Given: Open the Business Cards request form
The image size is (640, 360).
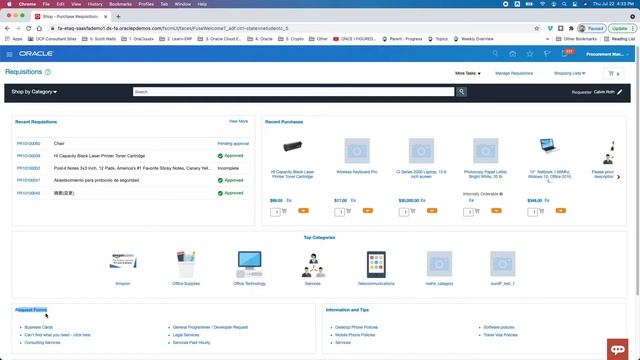Looking at the screenshot, I should click(38, 327).
